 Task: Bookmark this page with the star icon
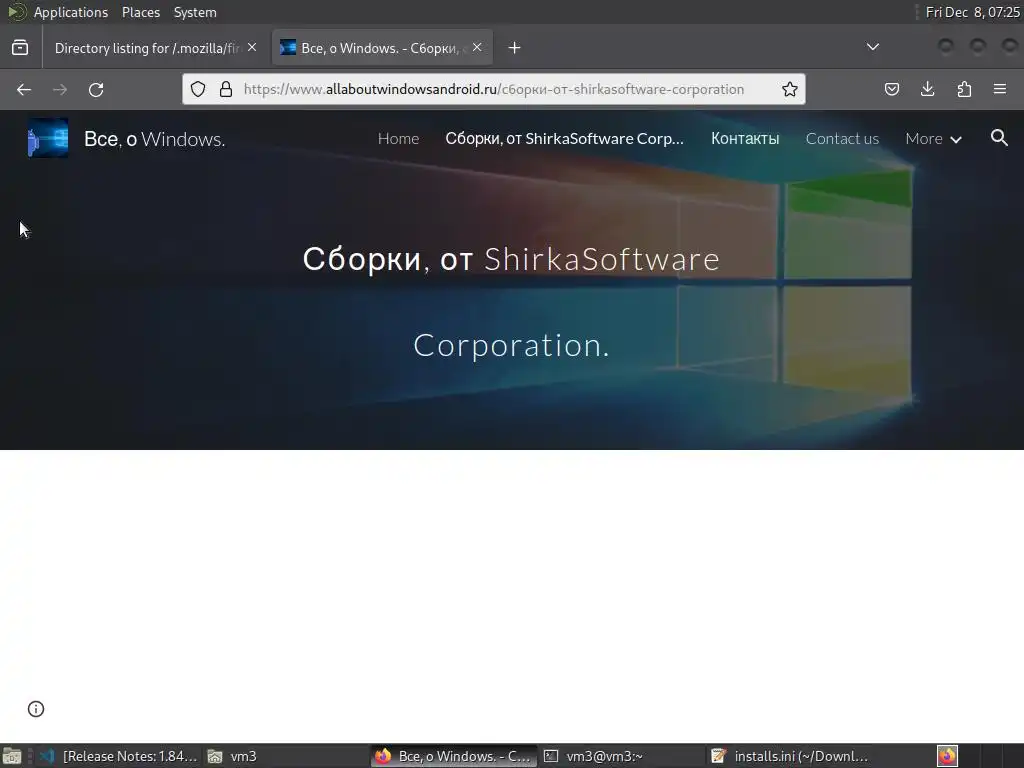click(790, 89)
